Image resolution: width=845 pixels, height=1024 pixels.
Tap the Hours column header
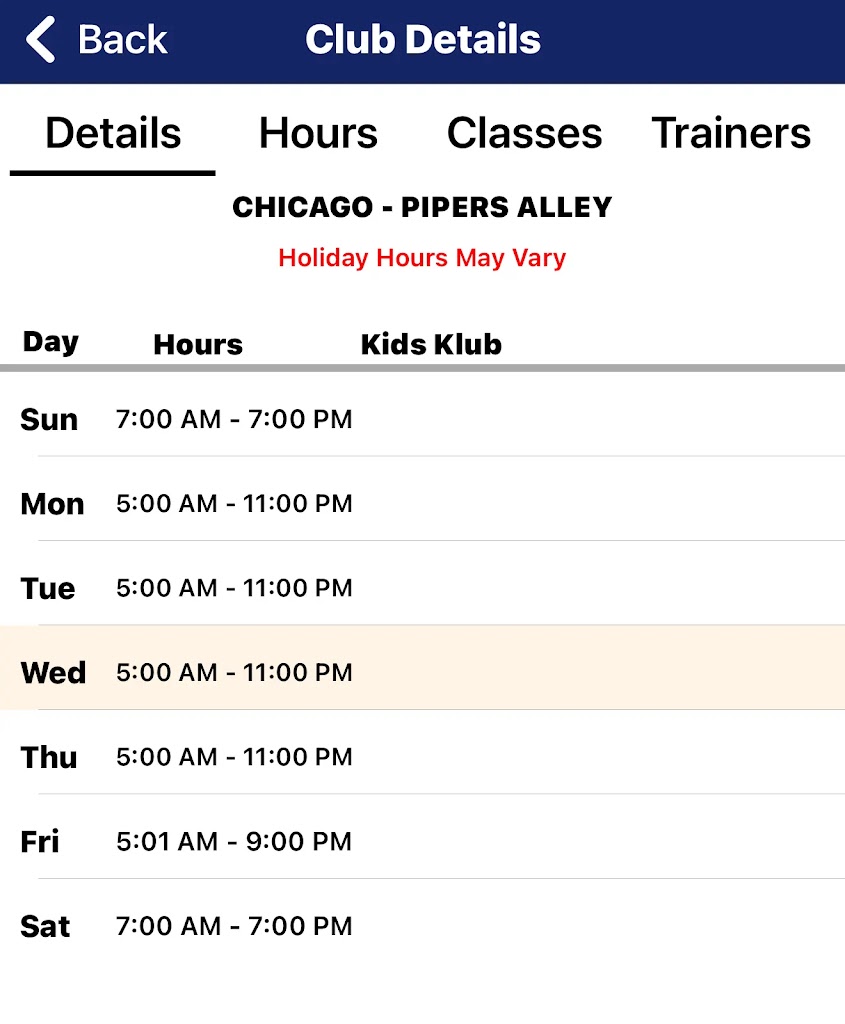(198, 345)
